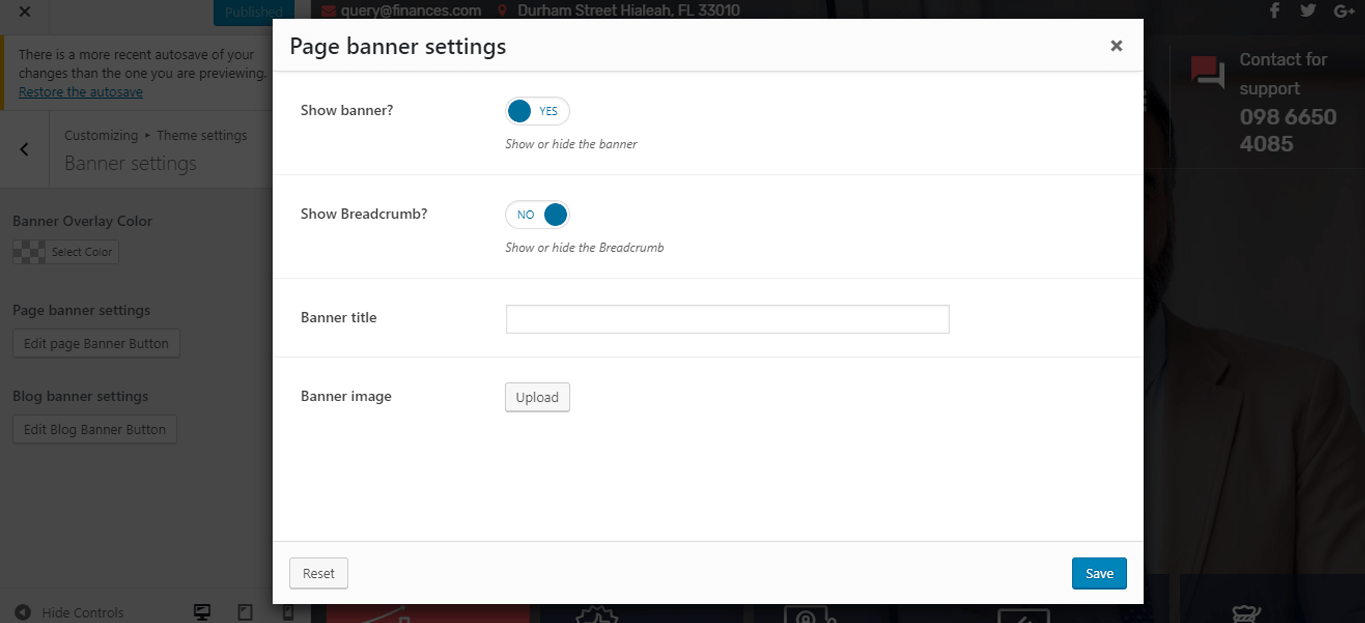
Task: Switch to mobile preview icon
Action: tap(288, 612)
